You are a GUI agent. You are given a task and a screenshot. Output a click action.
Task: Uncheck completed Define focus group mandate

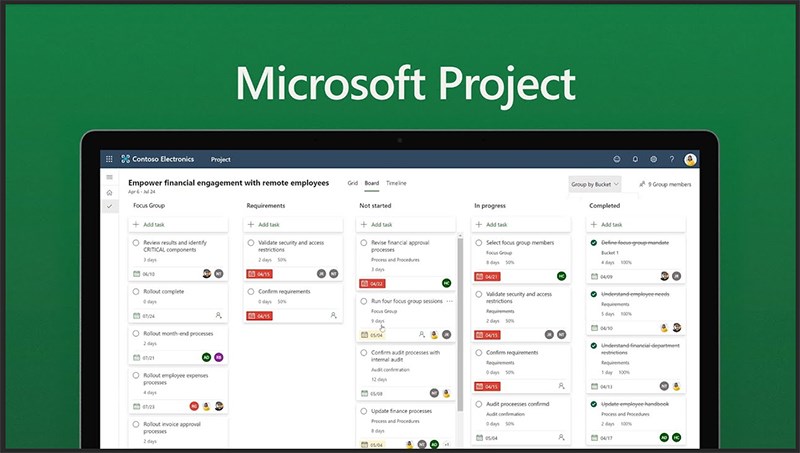coord(593,243)
